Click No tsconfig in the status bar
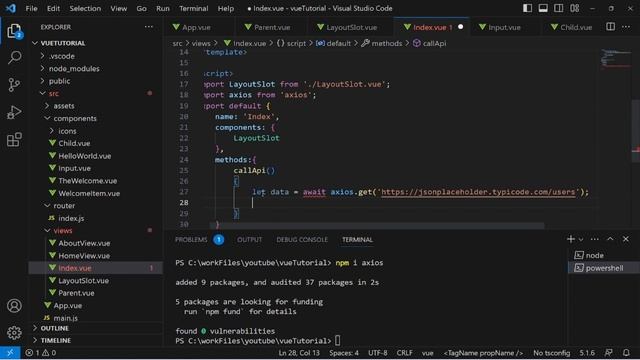Viewport: 640px width, 360px height. [551, 353]
